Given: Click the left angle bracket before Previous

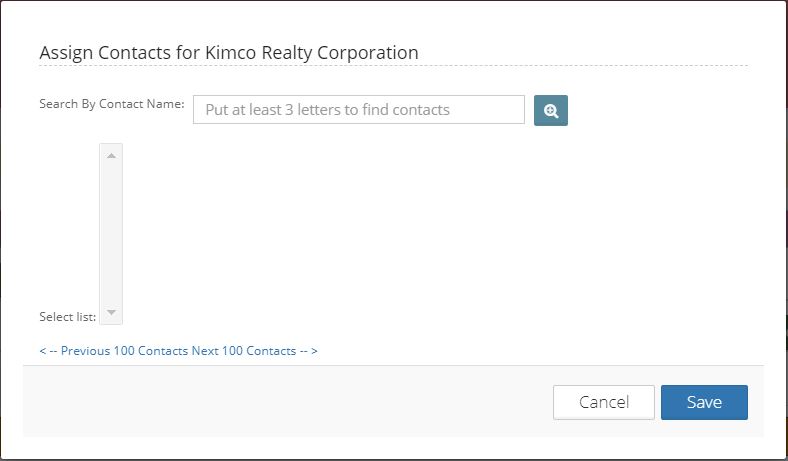Looking at the screenshot, I should coord(43,351).
